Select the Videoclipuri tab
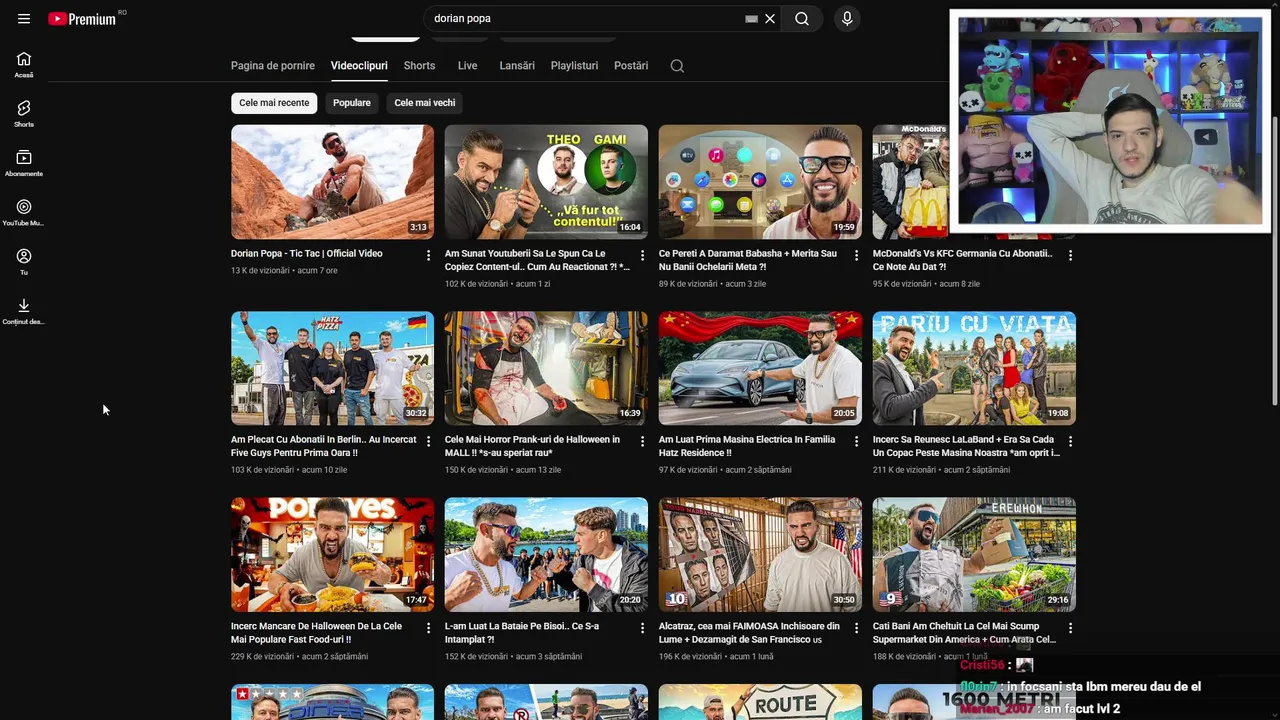This screenshot has height=720, width=1280. (359, 66)
